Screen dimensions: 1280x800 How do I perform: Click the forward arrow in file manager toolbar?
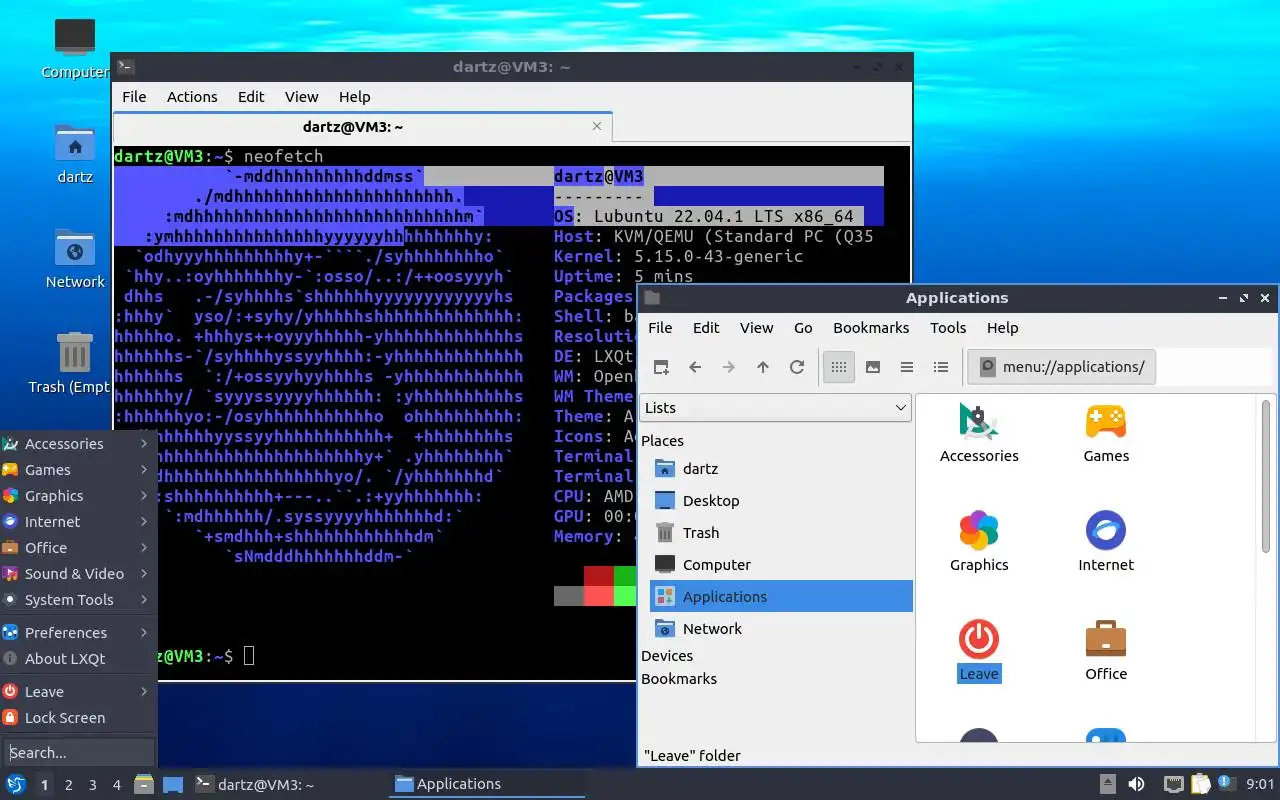[729, 367]
